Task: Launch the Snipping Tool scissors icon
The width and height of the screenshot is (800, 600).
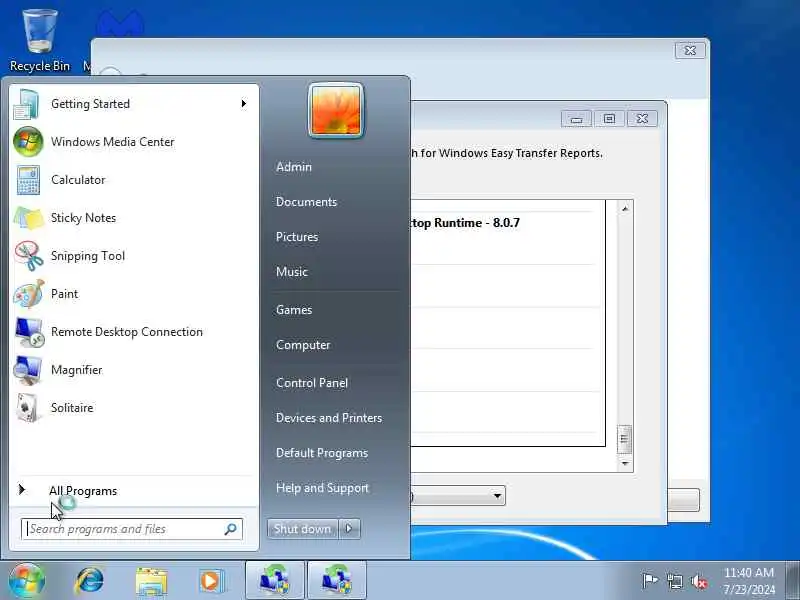Action: pyautogui.click(x=29, y=256)
